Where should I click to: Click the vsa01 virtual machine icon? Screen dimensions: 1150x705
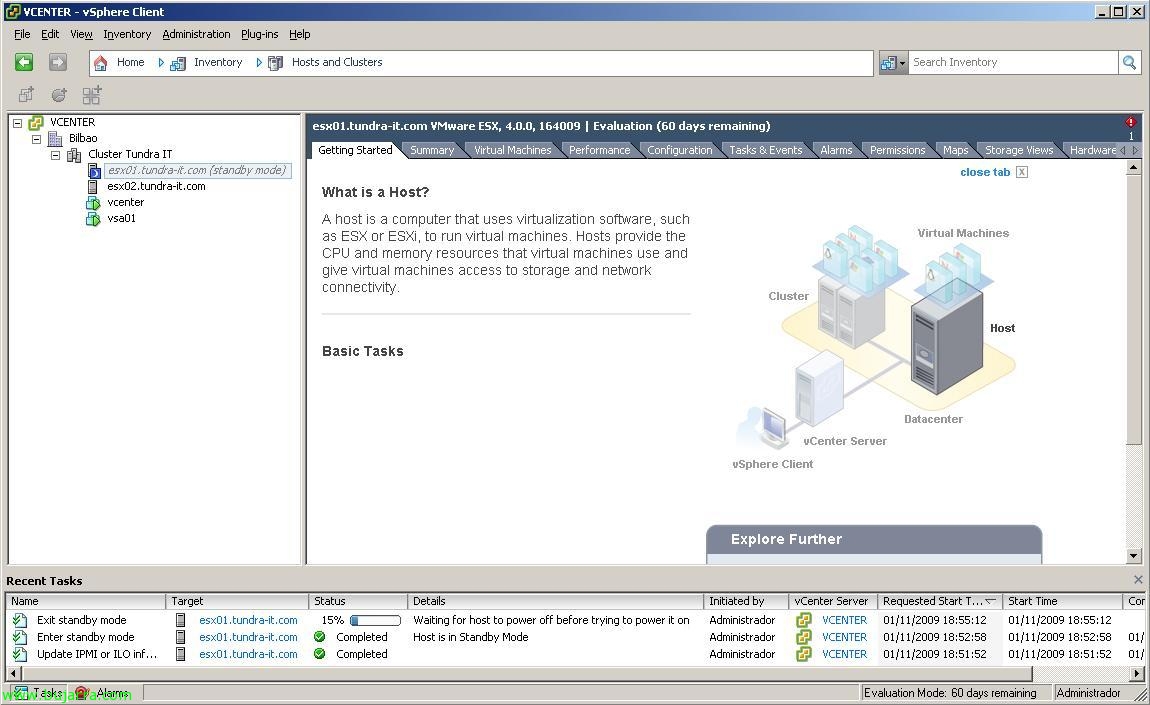[93, 219]
